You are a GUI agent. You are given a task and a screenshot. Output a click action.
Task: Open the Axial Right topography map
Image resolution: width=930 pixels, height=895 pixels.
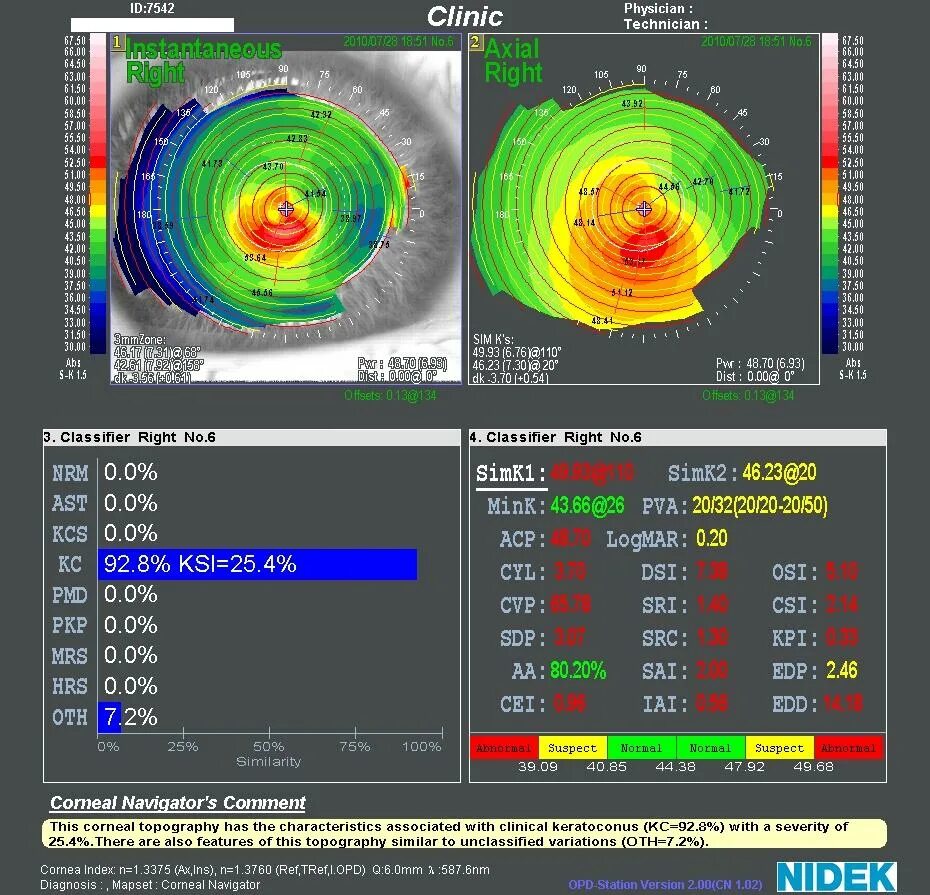pyautogui.click(x=644, y=209)
